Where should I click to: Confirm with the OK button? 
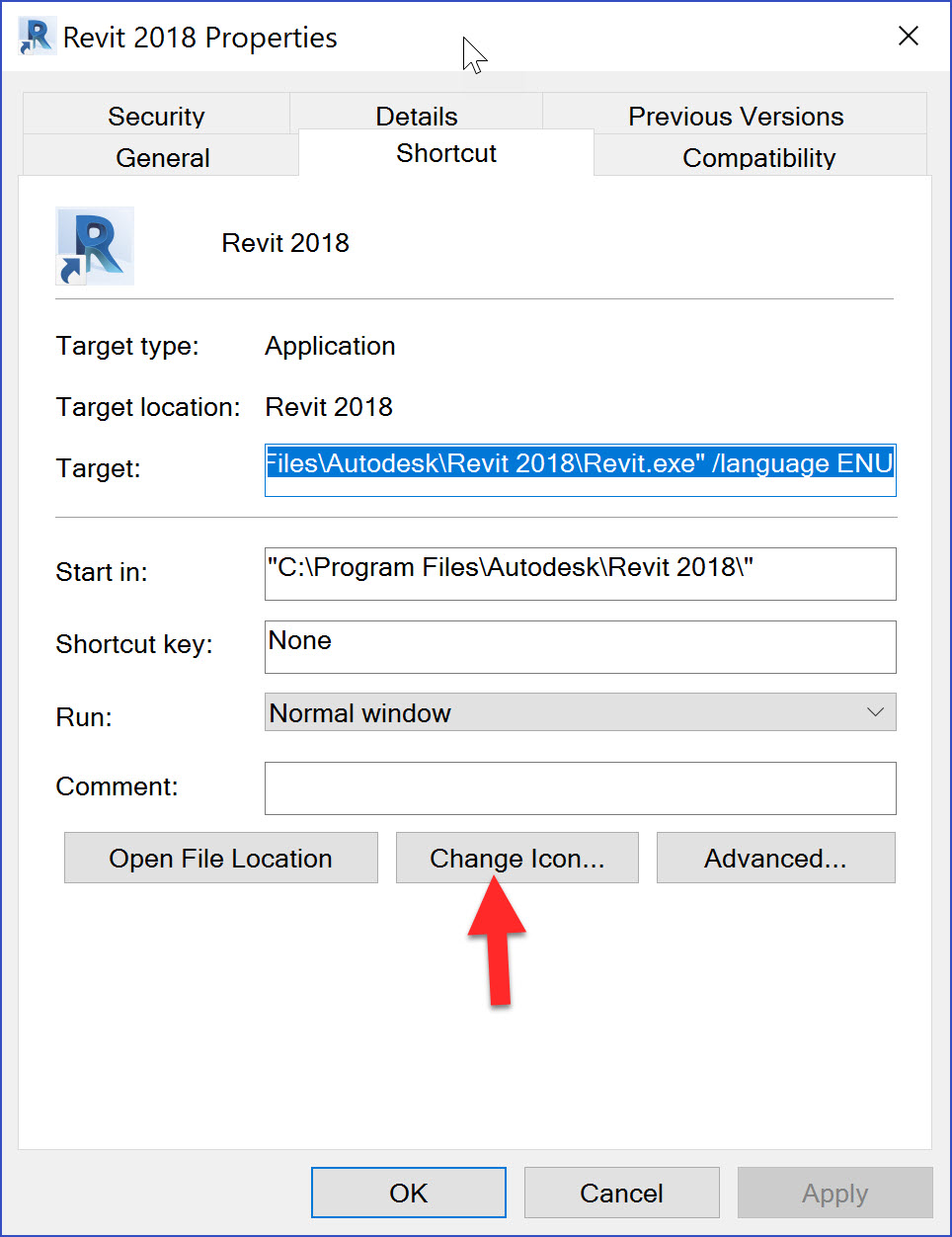(x=409, y=1193)
